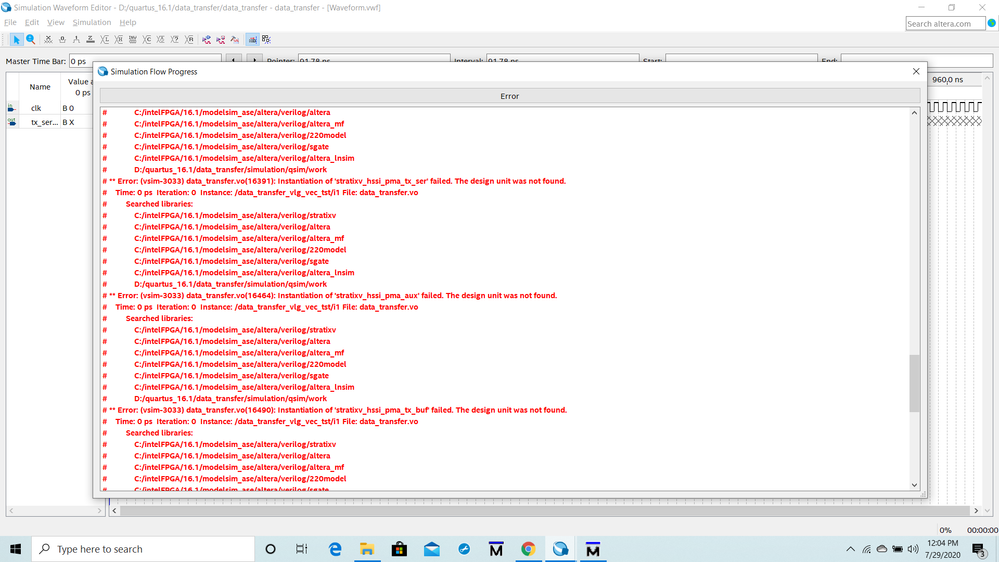
Task: Open the View menu
Action: pos(55,22)
